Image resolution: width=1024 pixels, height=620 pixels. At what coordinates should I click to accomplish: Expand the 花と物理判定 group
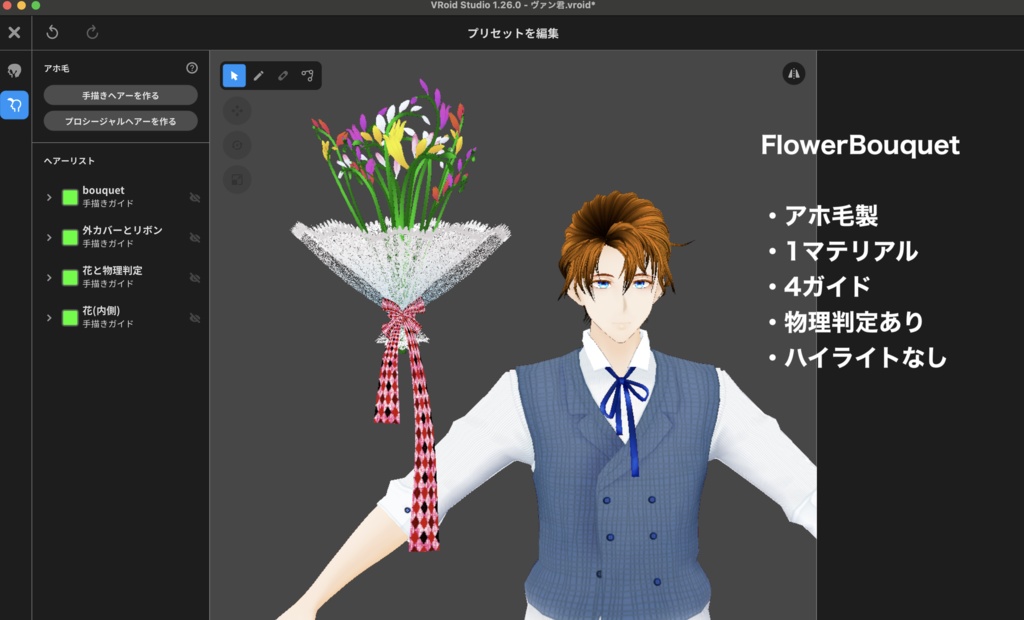tap(48, 278)
